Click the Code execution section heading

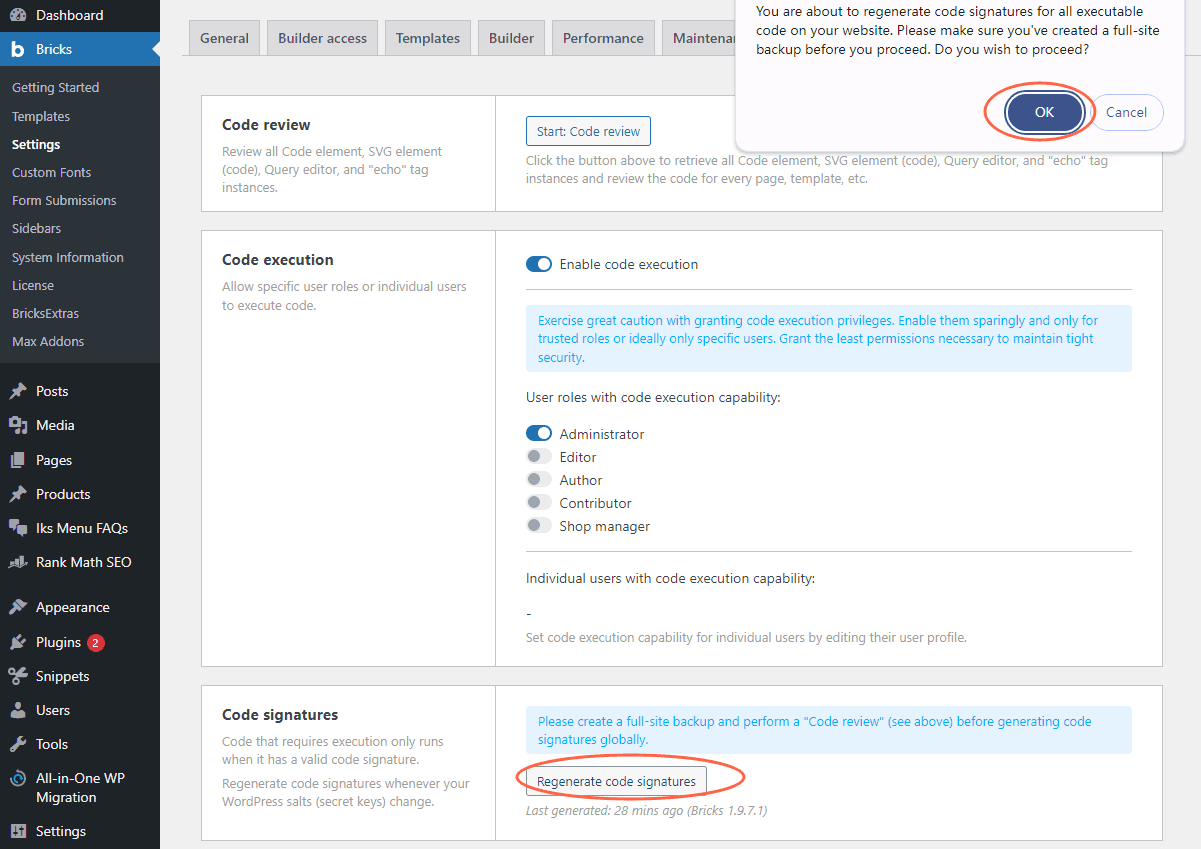click(x=278, y=260)
